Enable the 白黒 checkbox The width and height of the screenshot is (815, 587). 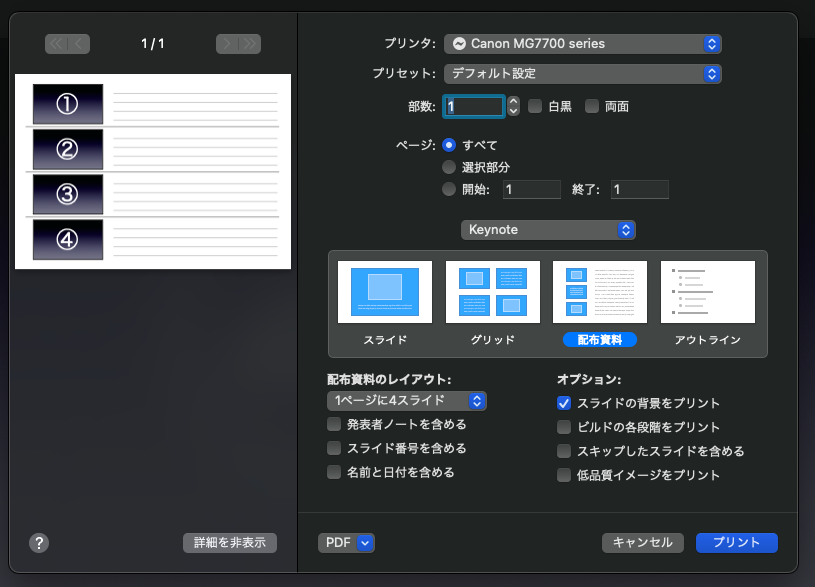(535, 106)
